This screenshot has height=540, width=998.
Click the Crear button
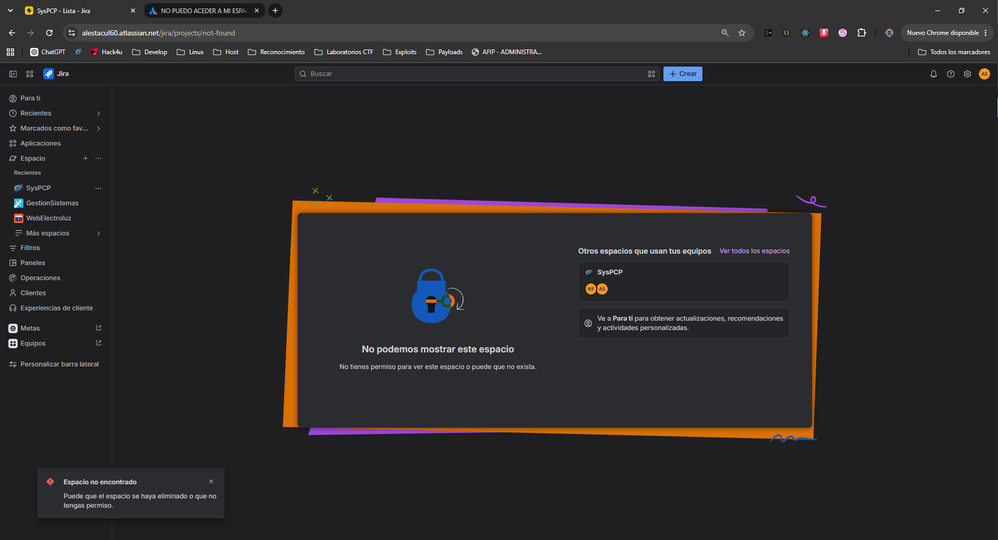[682, 74]
